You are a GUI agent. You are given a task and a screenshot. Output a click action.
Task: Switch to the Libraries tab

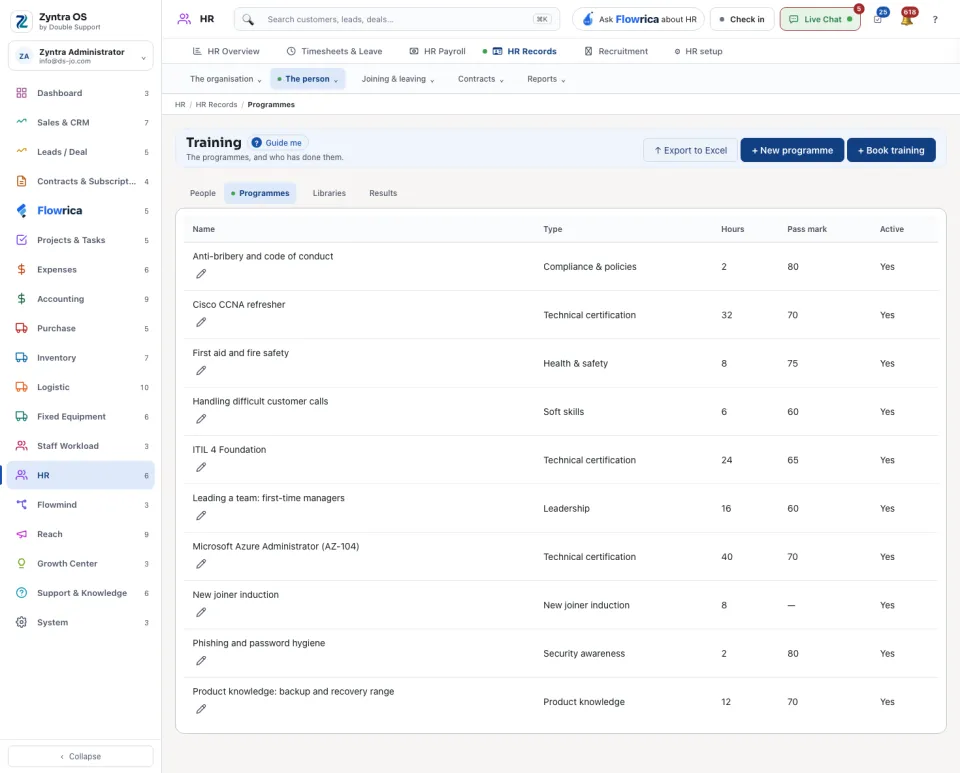point(329,193)
